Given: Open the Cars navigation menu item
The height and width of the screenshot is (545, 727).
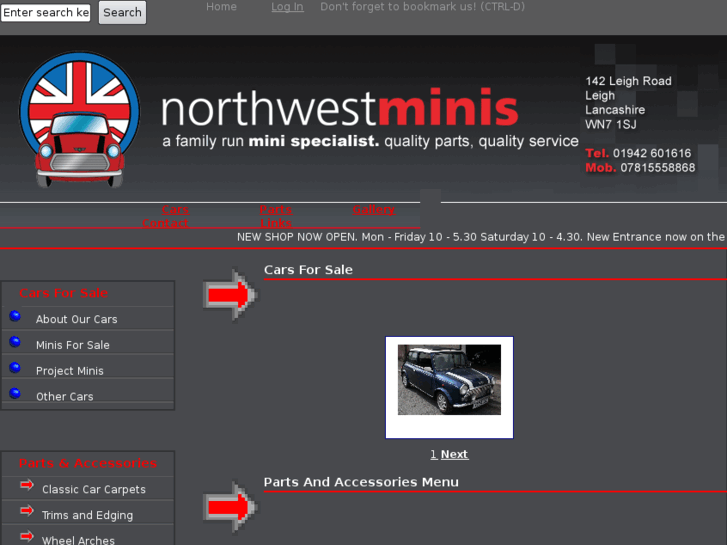Looking at the screenshot, I should click(x=175, y=210).
